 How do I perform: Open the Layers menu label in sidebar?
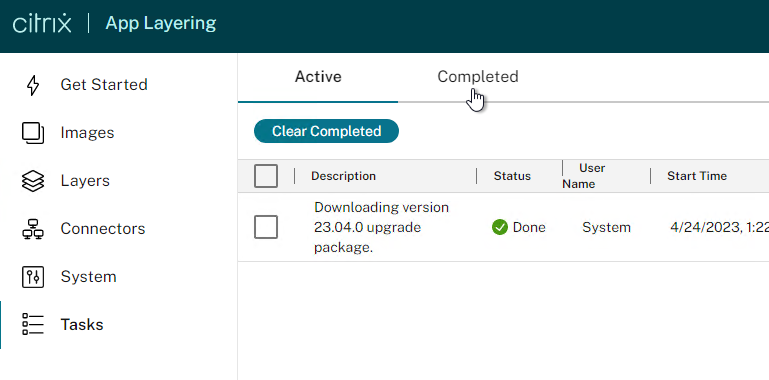[85, 181]
